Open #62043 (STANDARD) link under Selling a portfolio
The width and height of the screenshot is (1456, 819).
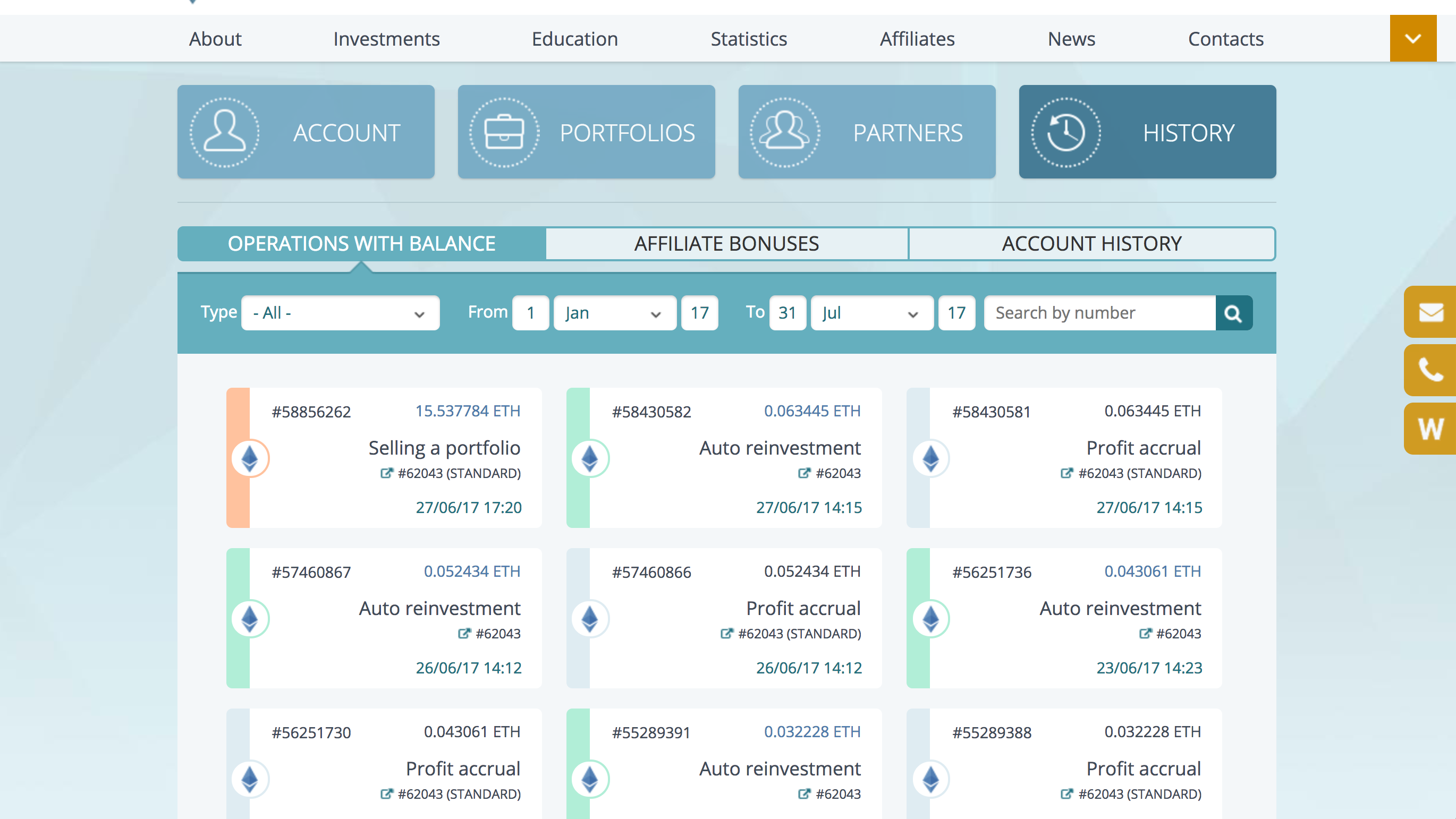click(x=460, y=473)
